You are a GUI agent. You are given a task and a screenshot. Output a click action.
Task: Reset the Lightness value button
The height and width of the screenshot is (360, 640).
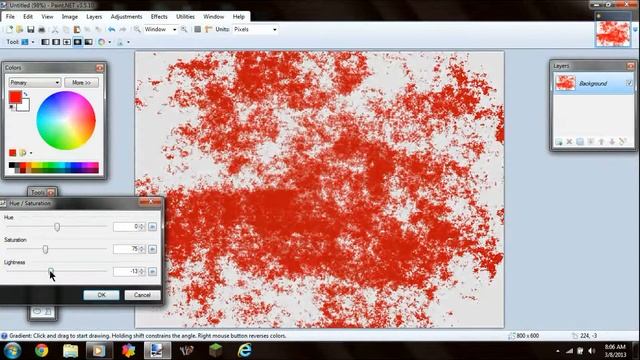(152, 271)
